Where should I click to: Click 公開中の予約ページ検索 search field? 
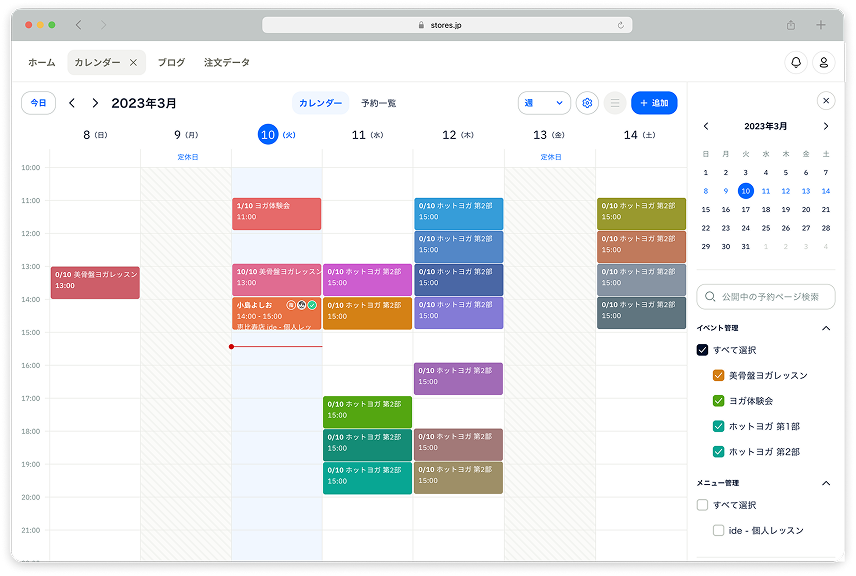pyautogui.click(x=765, y=296)
